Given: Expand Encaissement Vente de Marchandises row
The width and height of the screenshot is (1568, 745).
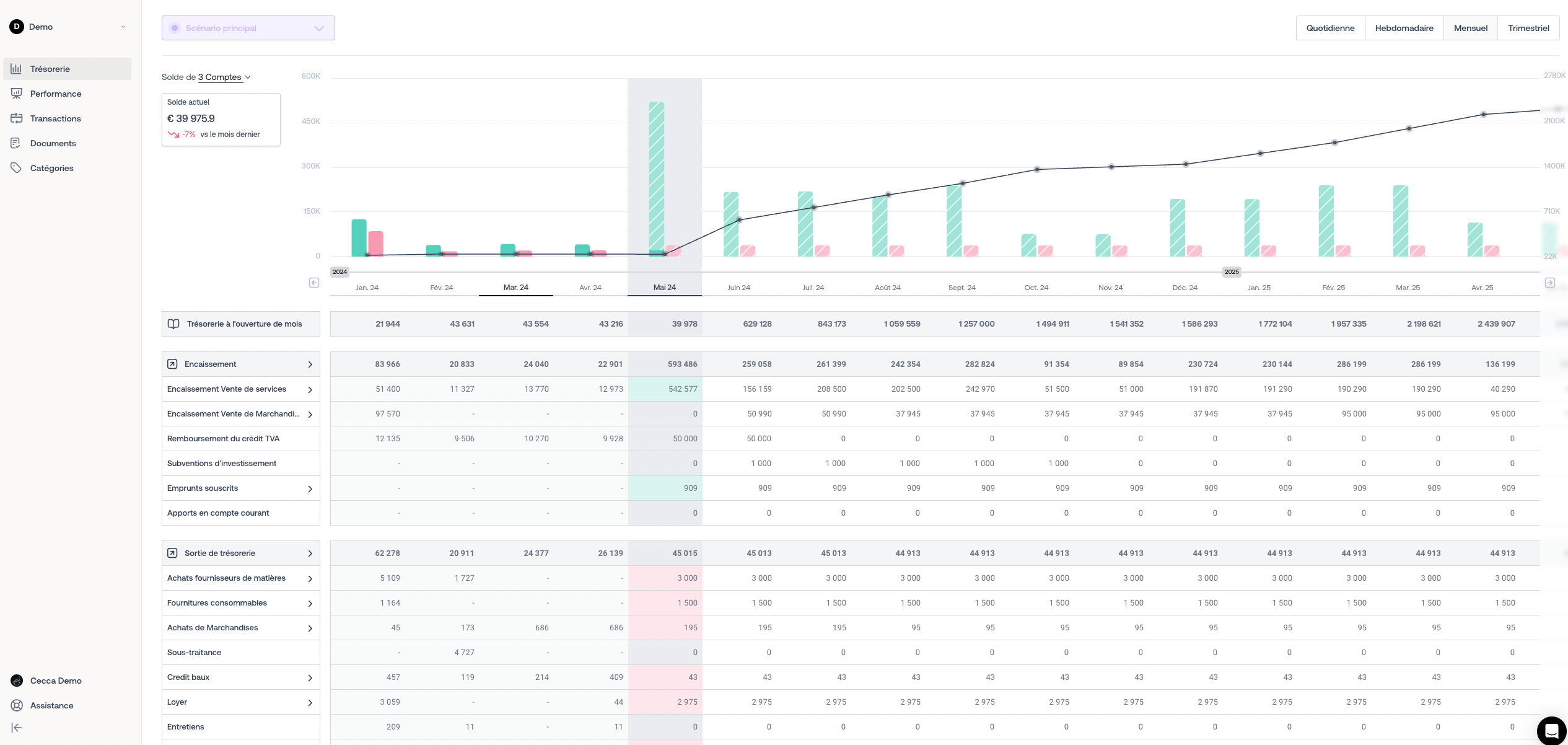Looking at the screenshot, I should coord(310,415).
